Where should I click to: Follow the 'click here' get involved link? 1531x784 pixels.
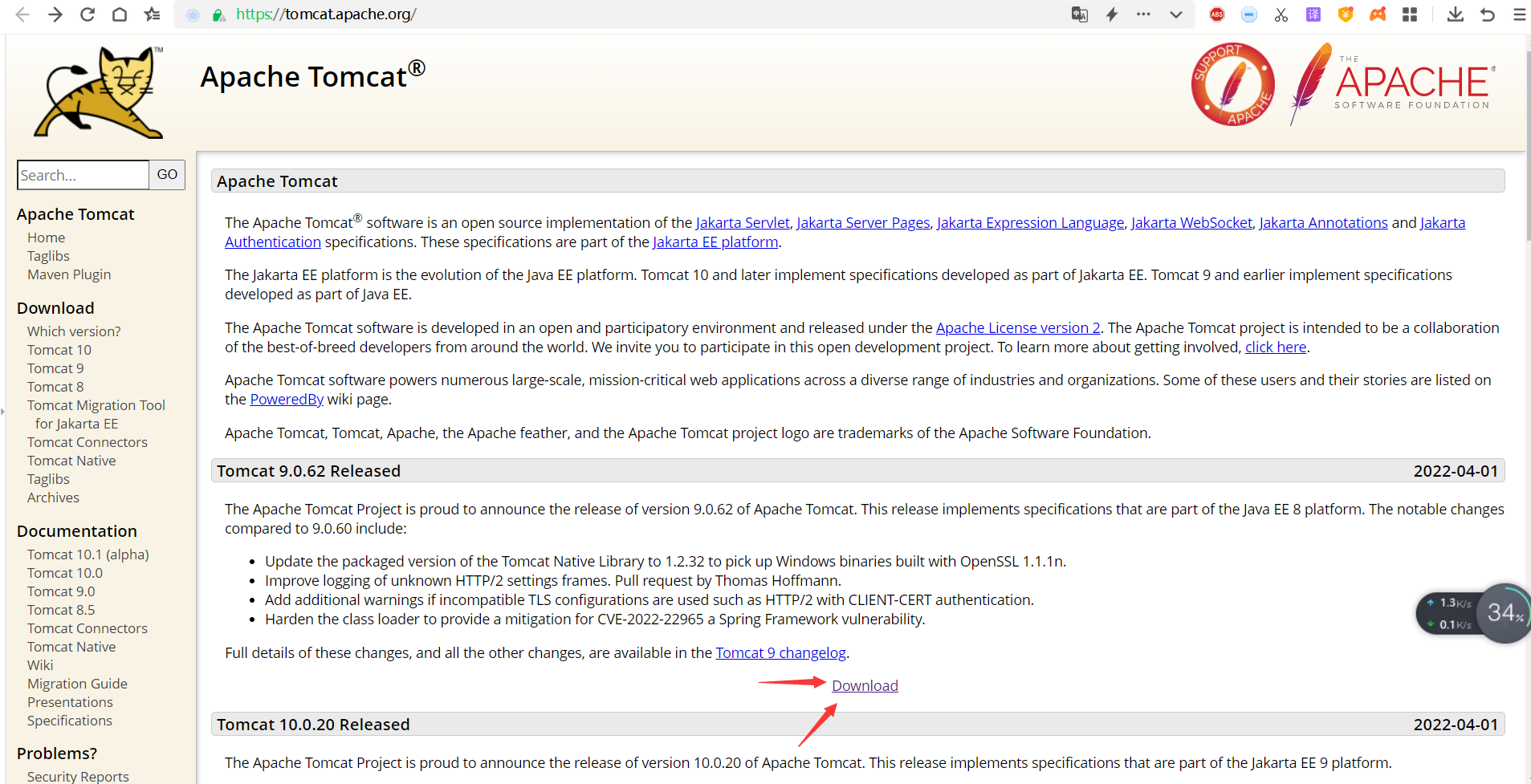1276,347
